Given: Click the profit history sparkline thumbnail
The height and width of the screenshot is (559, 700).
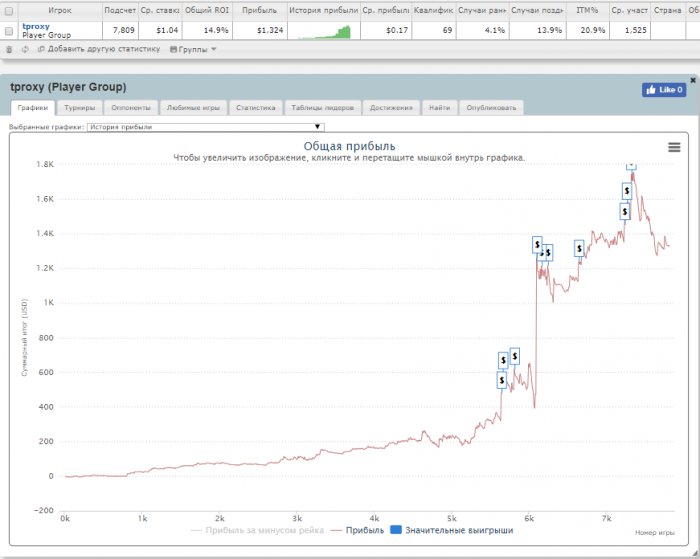Looking at the screenshot, I should pos(324,31).
